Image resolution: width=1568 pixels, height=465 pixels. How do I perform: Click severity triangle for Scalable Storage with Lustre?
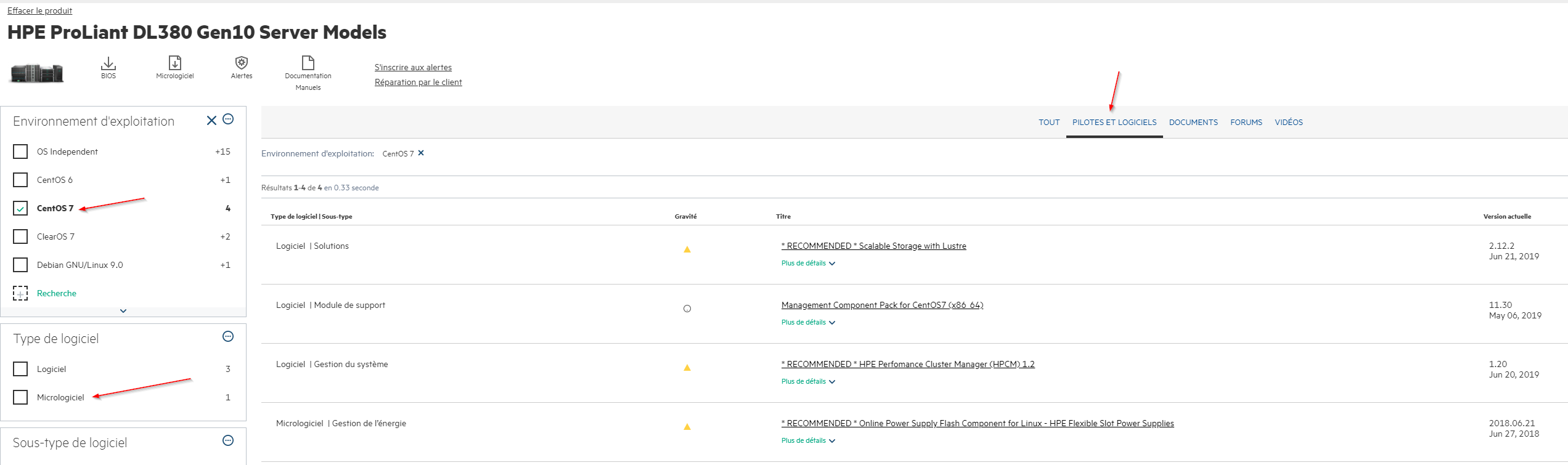687,249
